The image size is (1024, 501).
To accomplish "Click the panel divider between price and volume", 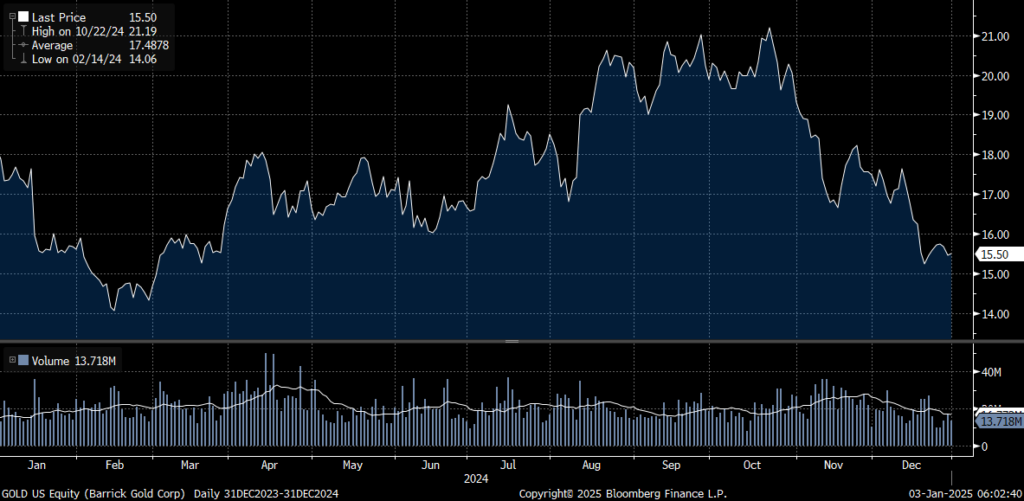I will [512, 342].
